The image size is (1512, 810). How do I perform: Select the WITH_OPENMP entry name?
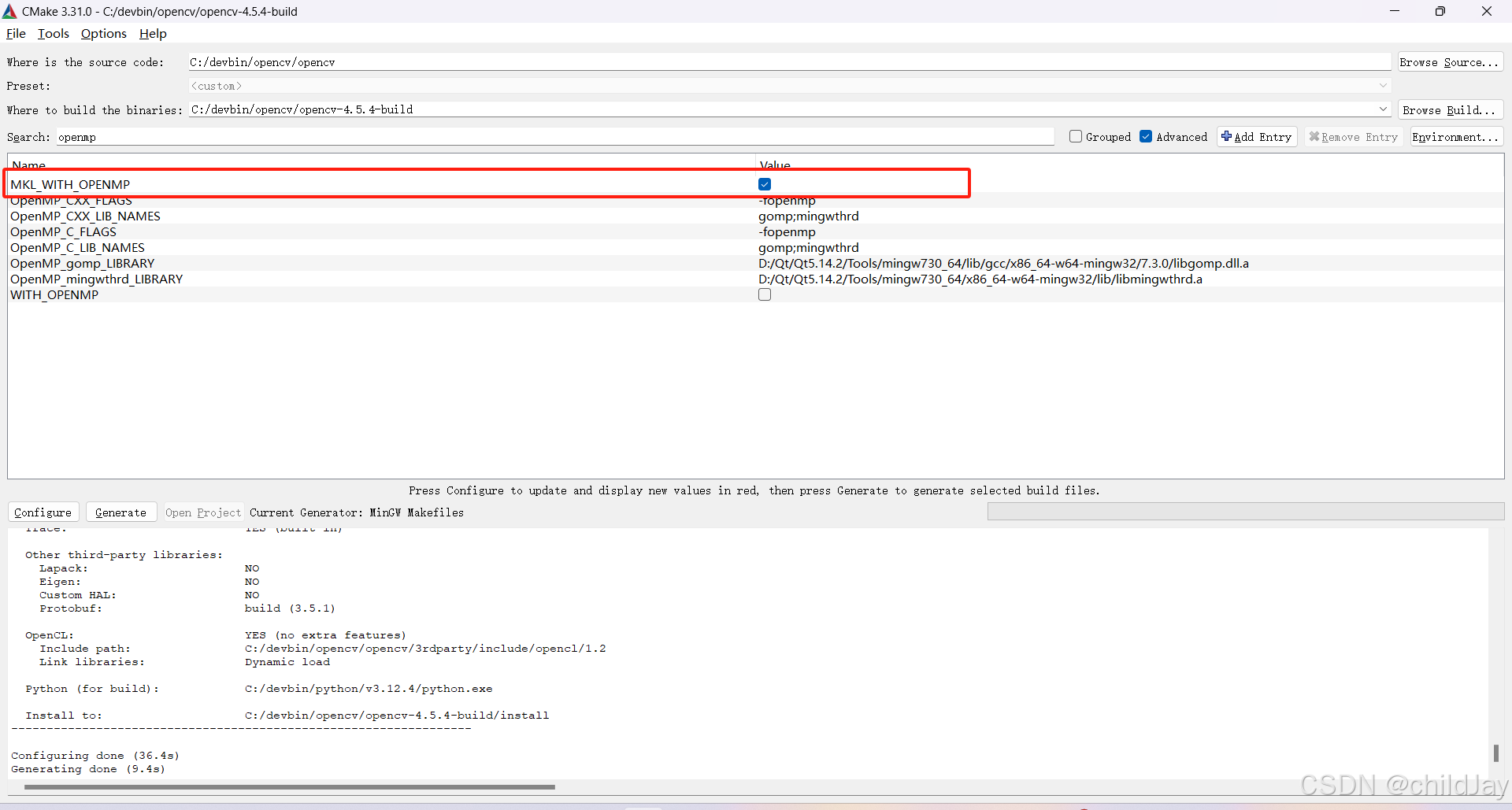(x=54, y=294)
